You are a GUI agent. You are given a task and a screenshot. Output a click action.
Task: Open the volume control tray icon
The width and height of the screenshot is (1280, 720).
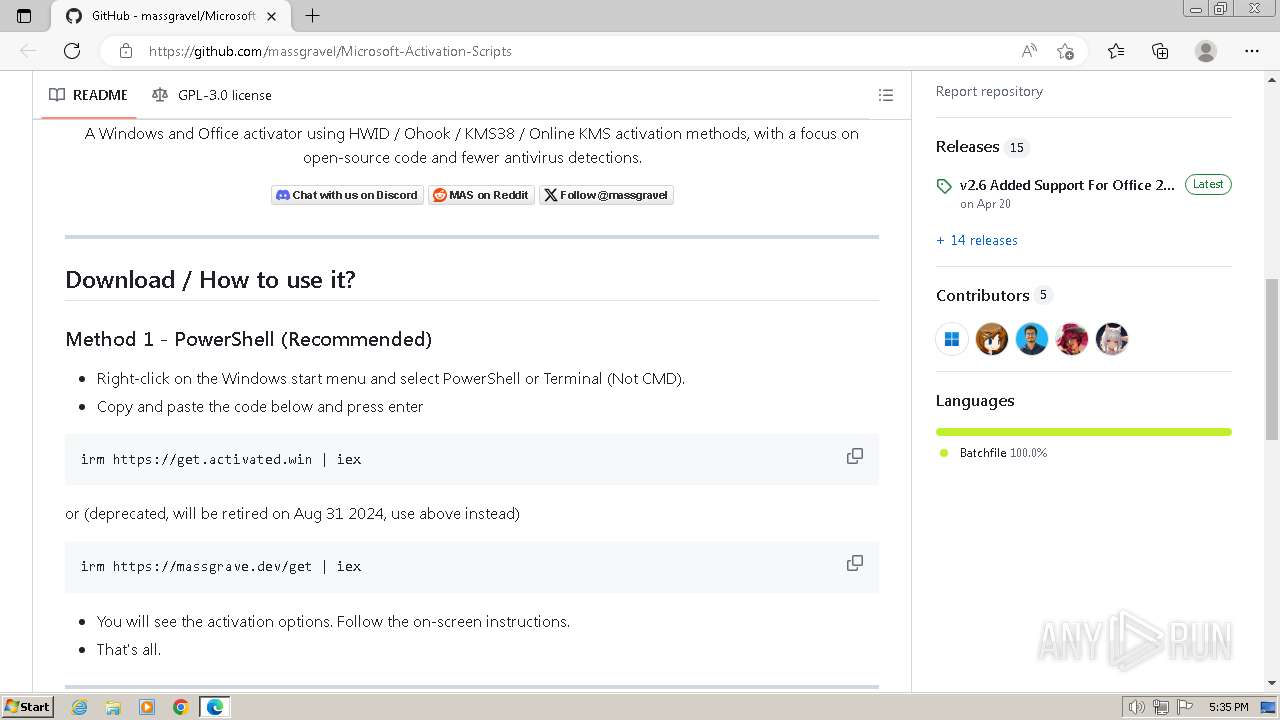[1137, 707]
